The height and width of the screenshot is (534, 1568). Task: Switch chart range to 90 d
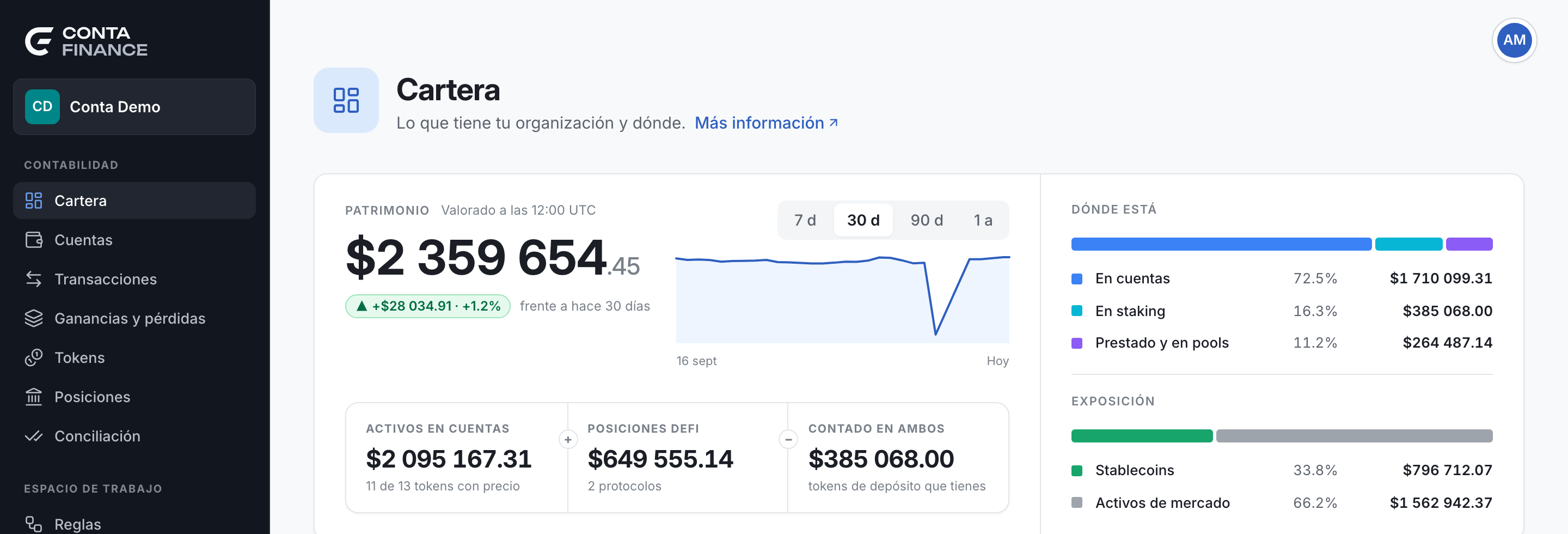click(x=927, y=221)
